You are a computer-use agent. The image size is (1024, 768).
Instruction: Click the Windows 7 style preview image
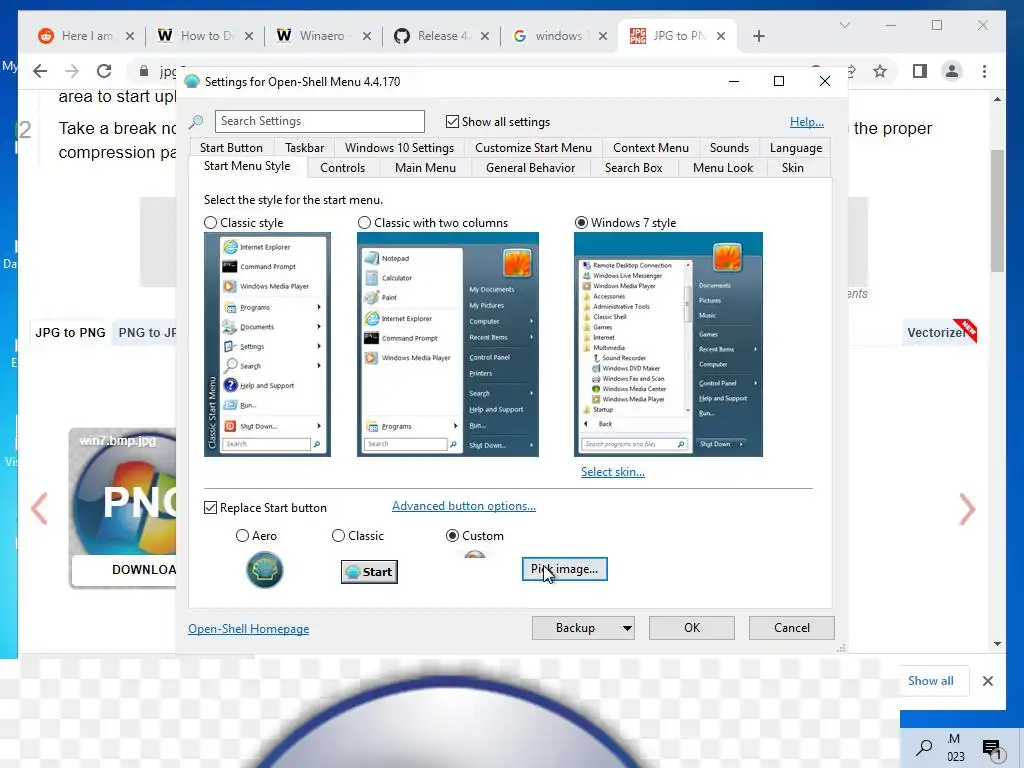tap(668, 344)
